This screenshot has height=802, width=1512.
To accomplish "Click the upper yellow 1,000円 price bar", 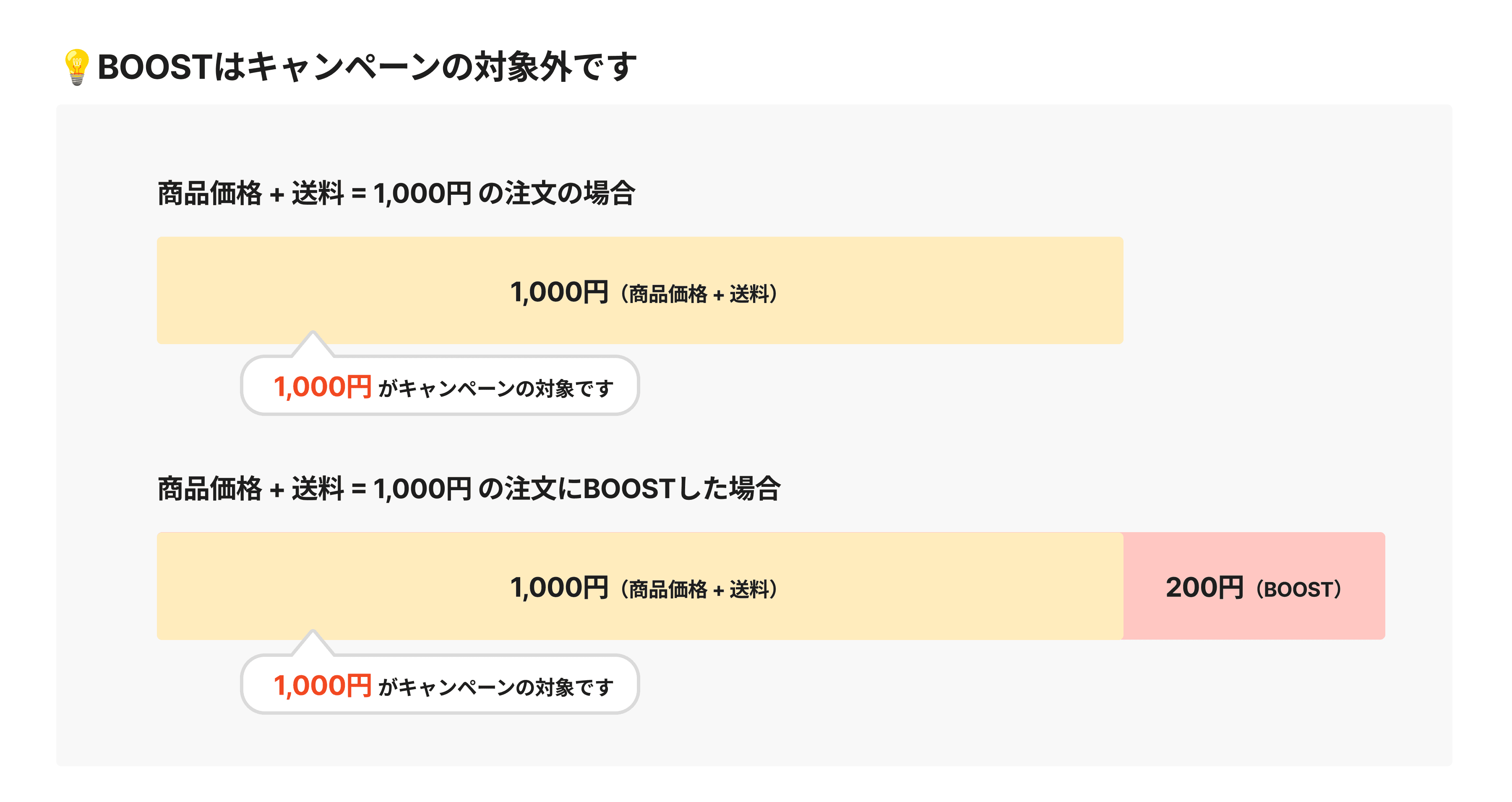I will (640, 290).
